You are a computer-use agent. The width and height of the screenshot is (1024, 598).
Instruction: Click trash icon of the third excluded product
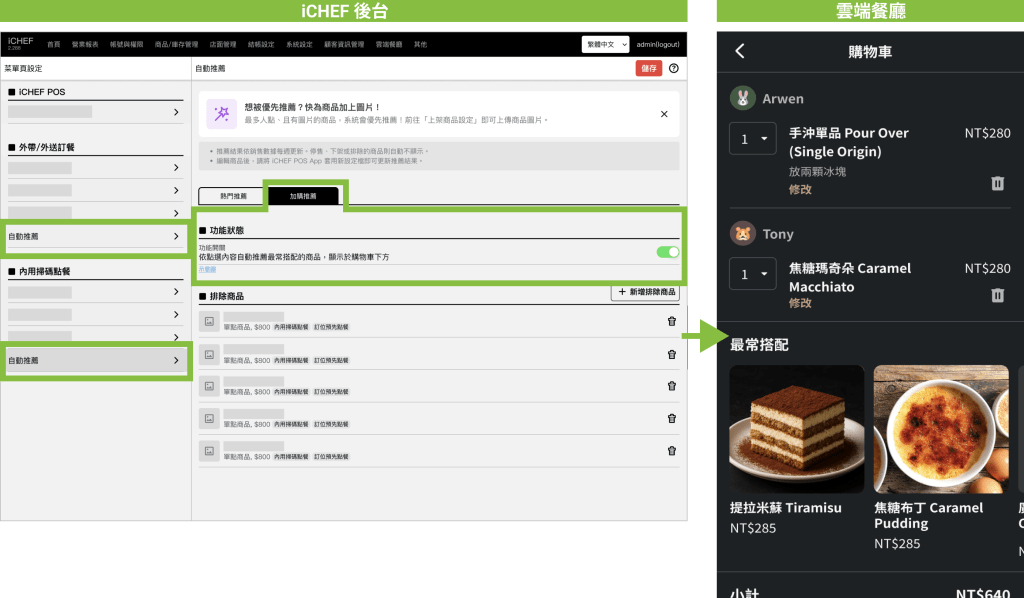tap(671, 386)
